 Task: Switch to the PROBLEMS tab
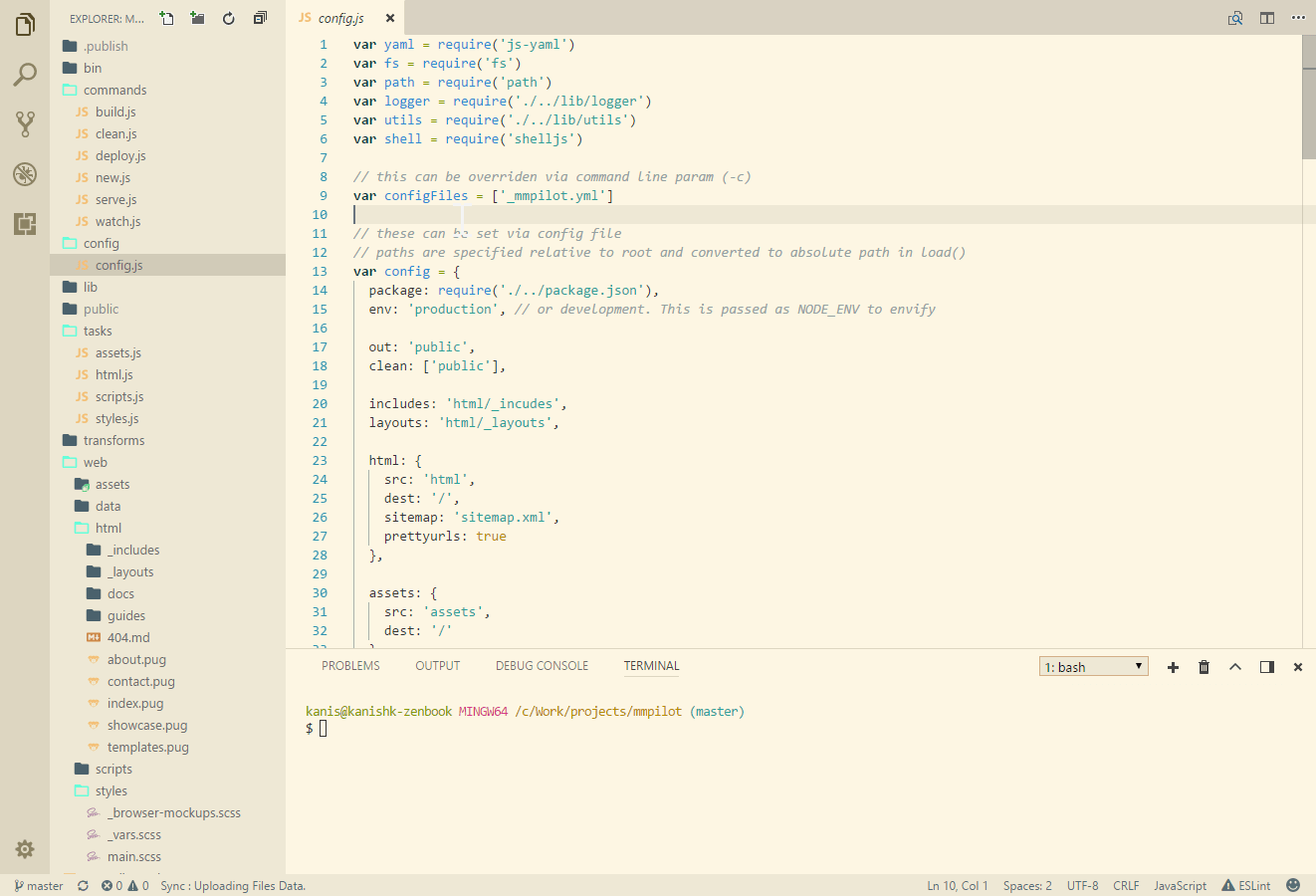click(350, 665)
